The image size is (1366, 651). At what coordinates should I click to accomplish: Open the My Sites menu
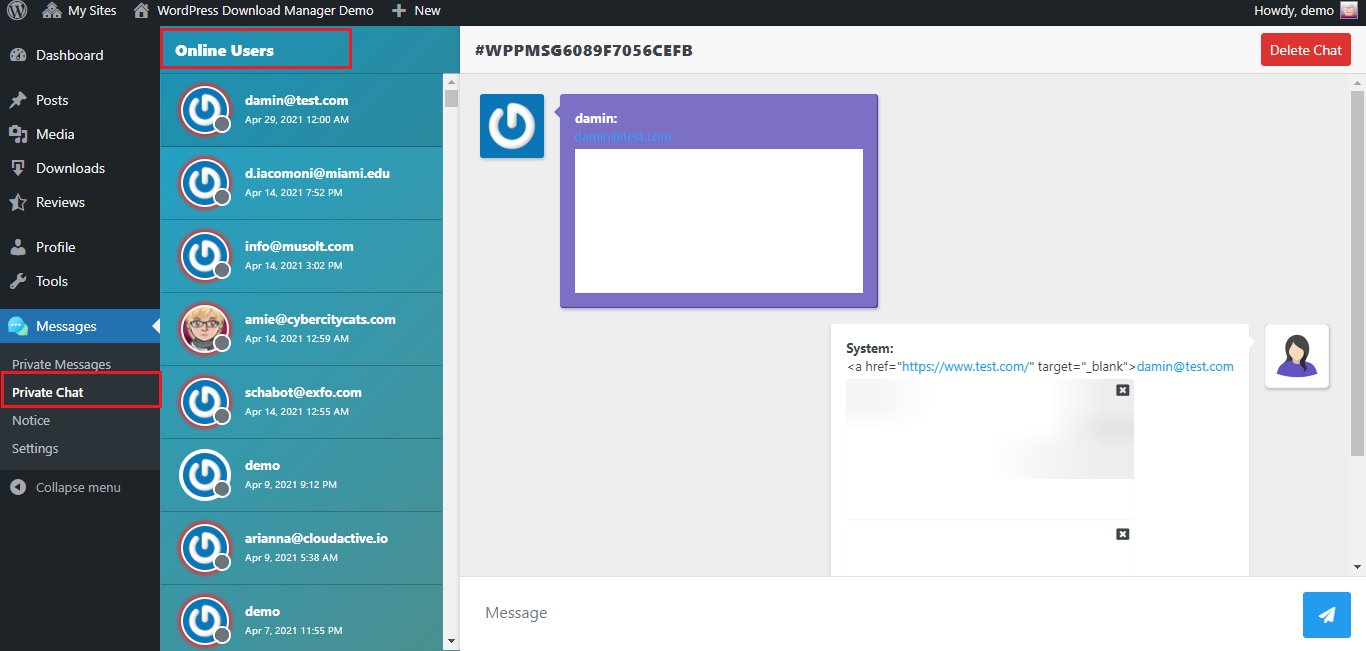point(80,11)
